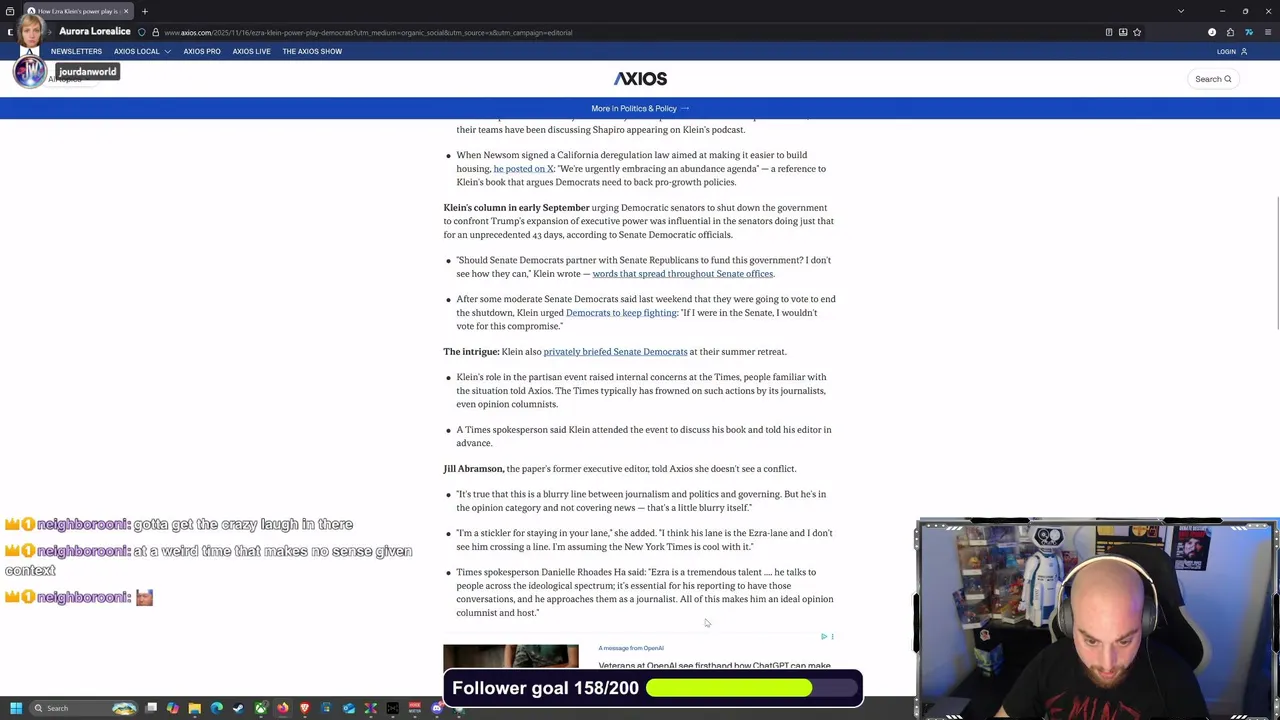The width and height of the screenshot is (1280, 720).
Task: Click 'Klein's column in early September' text
Action: (516, 208)
